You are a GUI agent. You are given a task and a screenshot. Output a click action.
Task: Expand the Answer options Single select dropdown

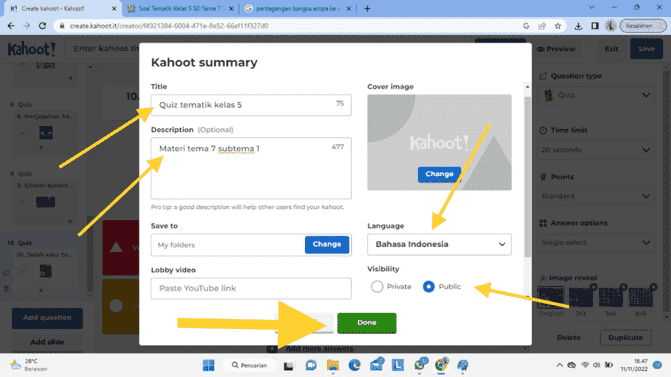[596, 243]
